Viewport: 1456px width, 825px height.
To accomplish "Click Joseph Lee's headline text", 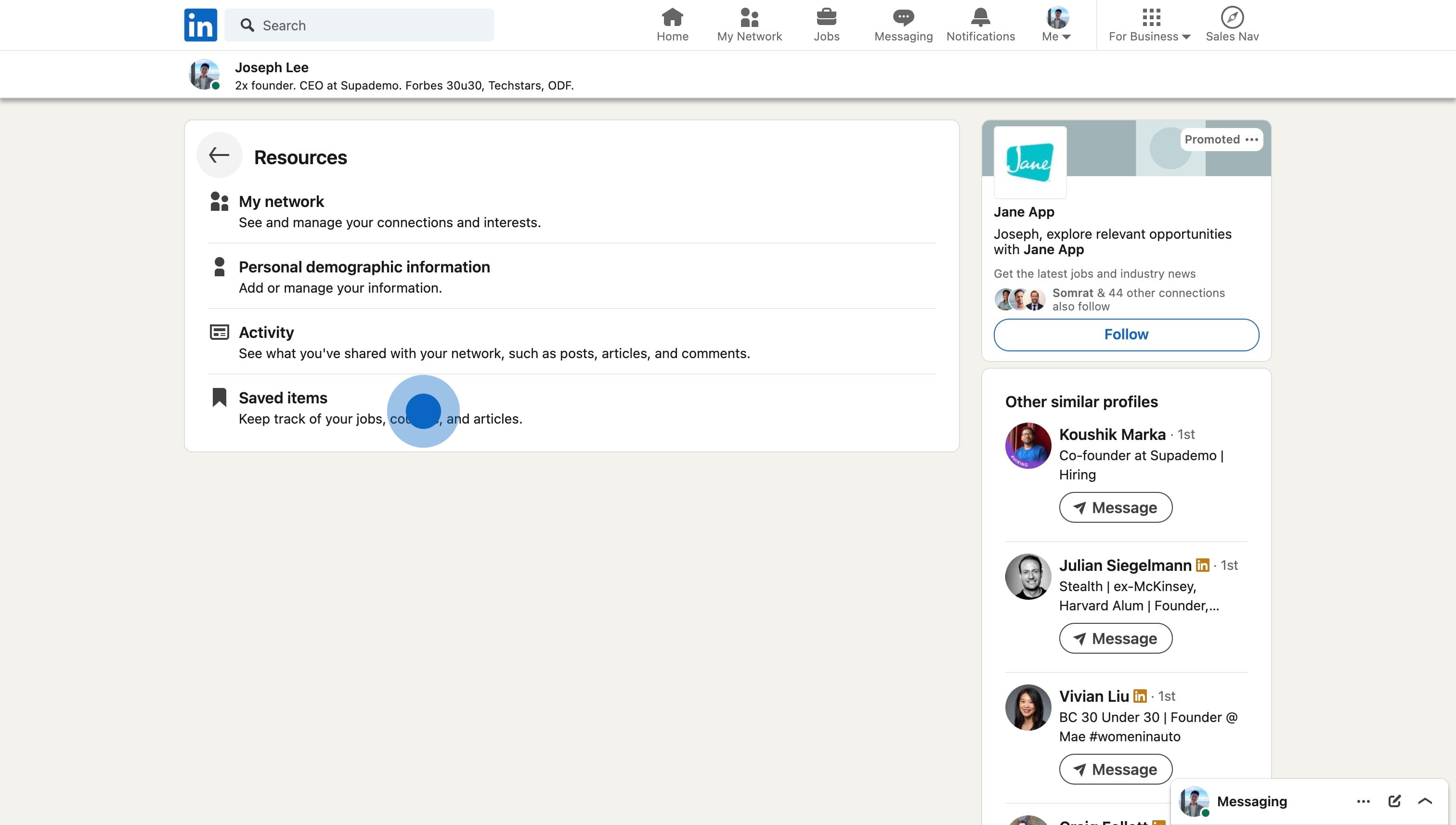I will [404, 86].
